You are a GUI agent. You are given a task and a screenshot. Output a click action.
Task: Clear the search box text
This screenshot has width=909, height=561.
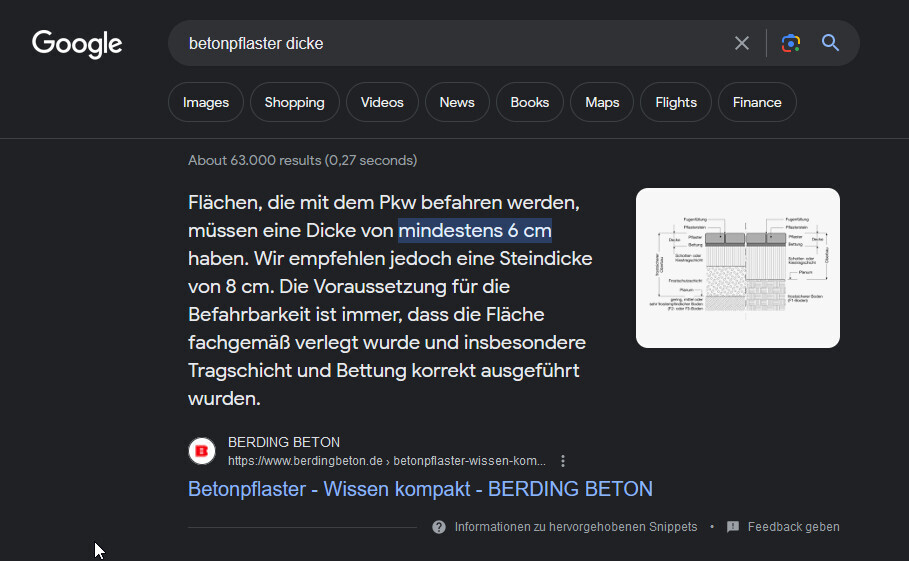pos(742,43)
